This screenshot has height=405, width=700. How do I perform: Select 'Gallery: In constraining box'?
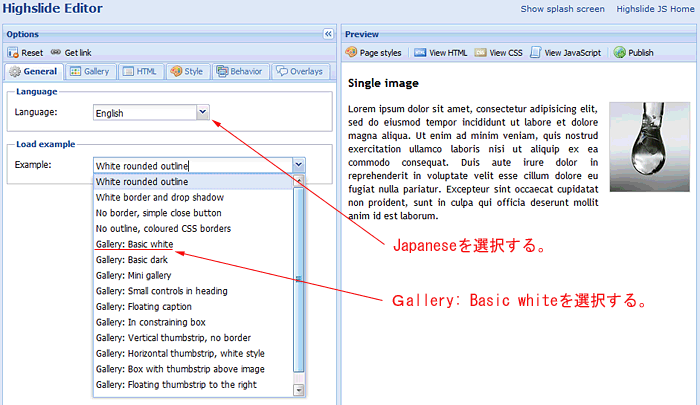coord(193,322)
